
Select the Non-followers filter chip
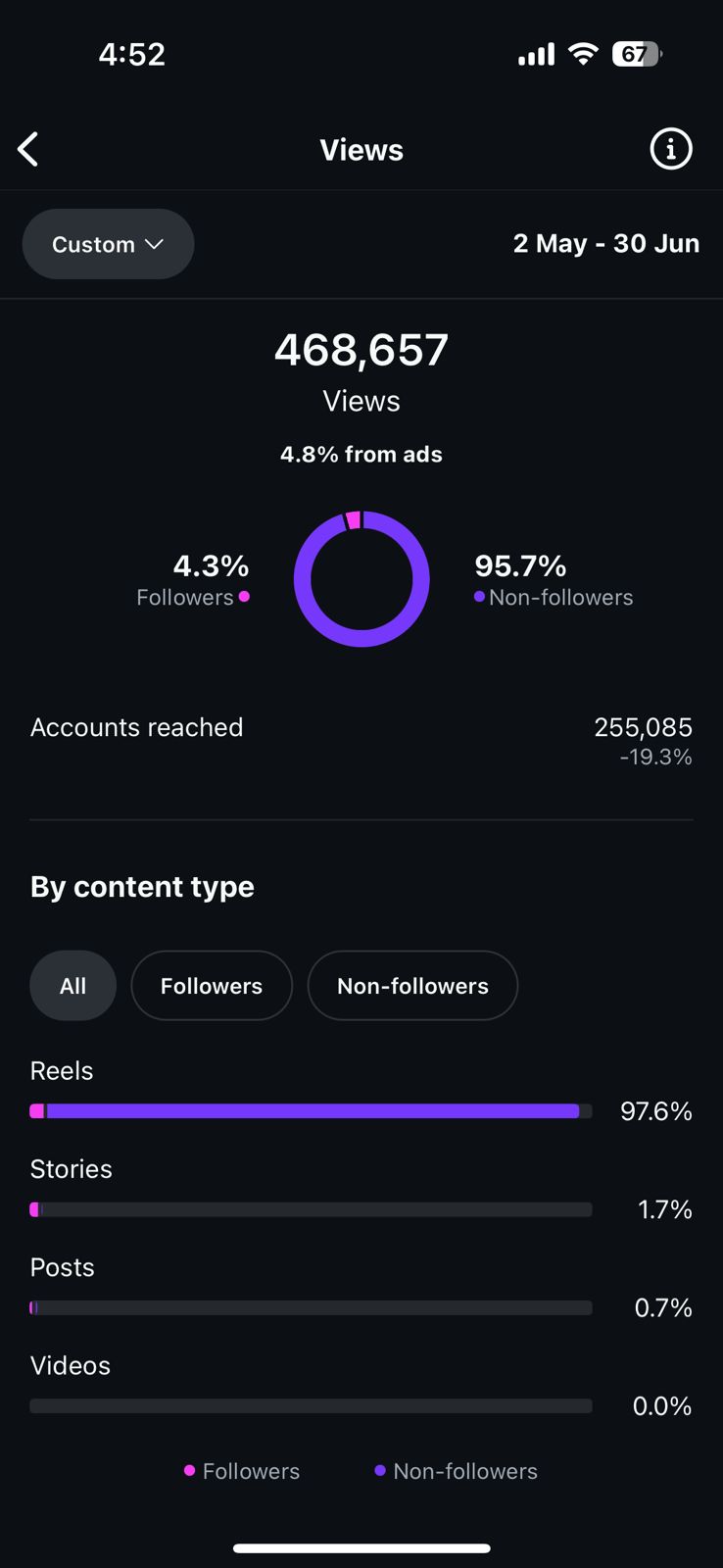click(x=412, y=986)
